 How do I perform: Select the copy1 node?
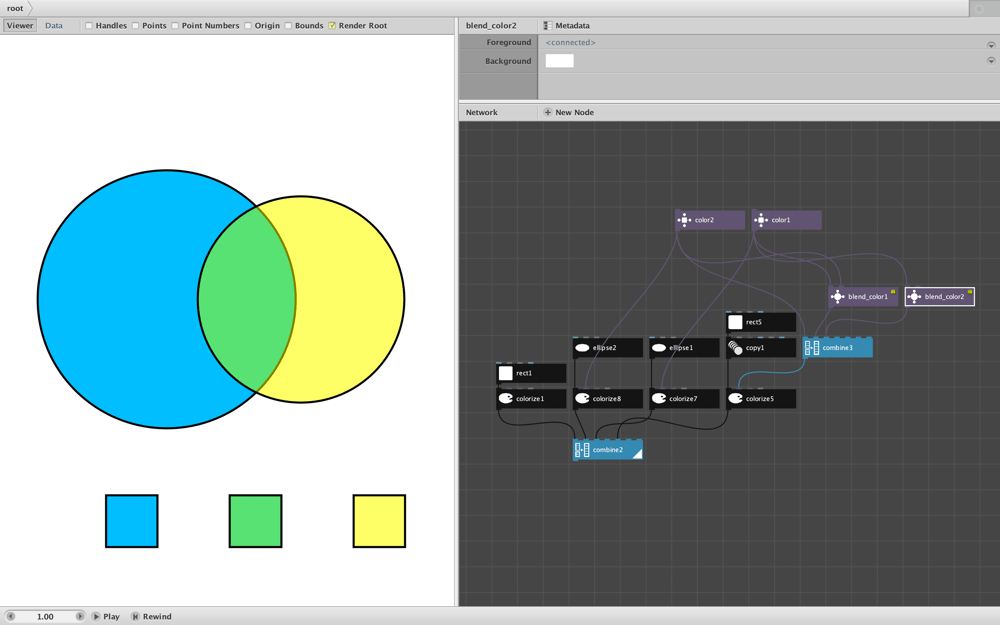pyautogui.click(x=761, y=348)
